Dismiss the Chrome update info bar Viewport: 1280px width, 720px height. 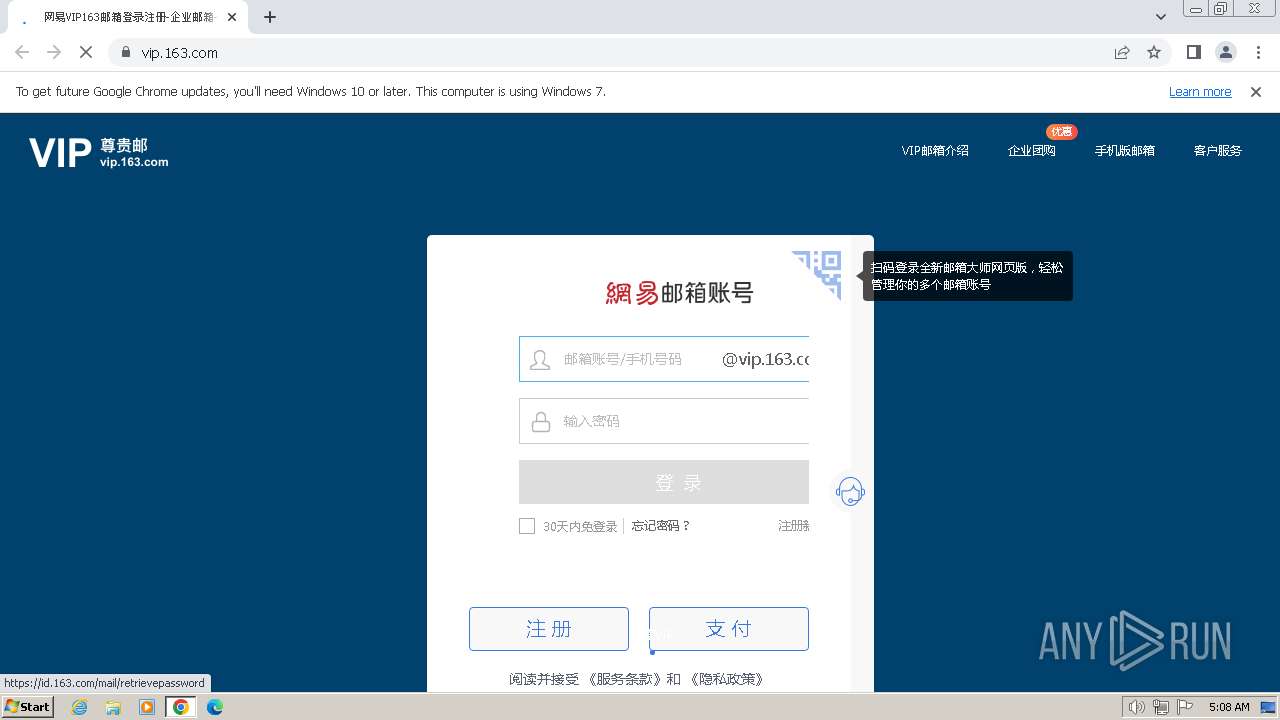coord(1256,91)
